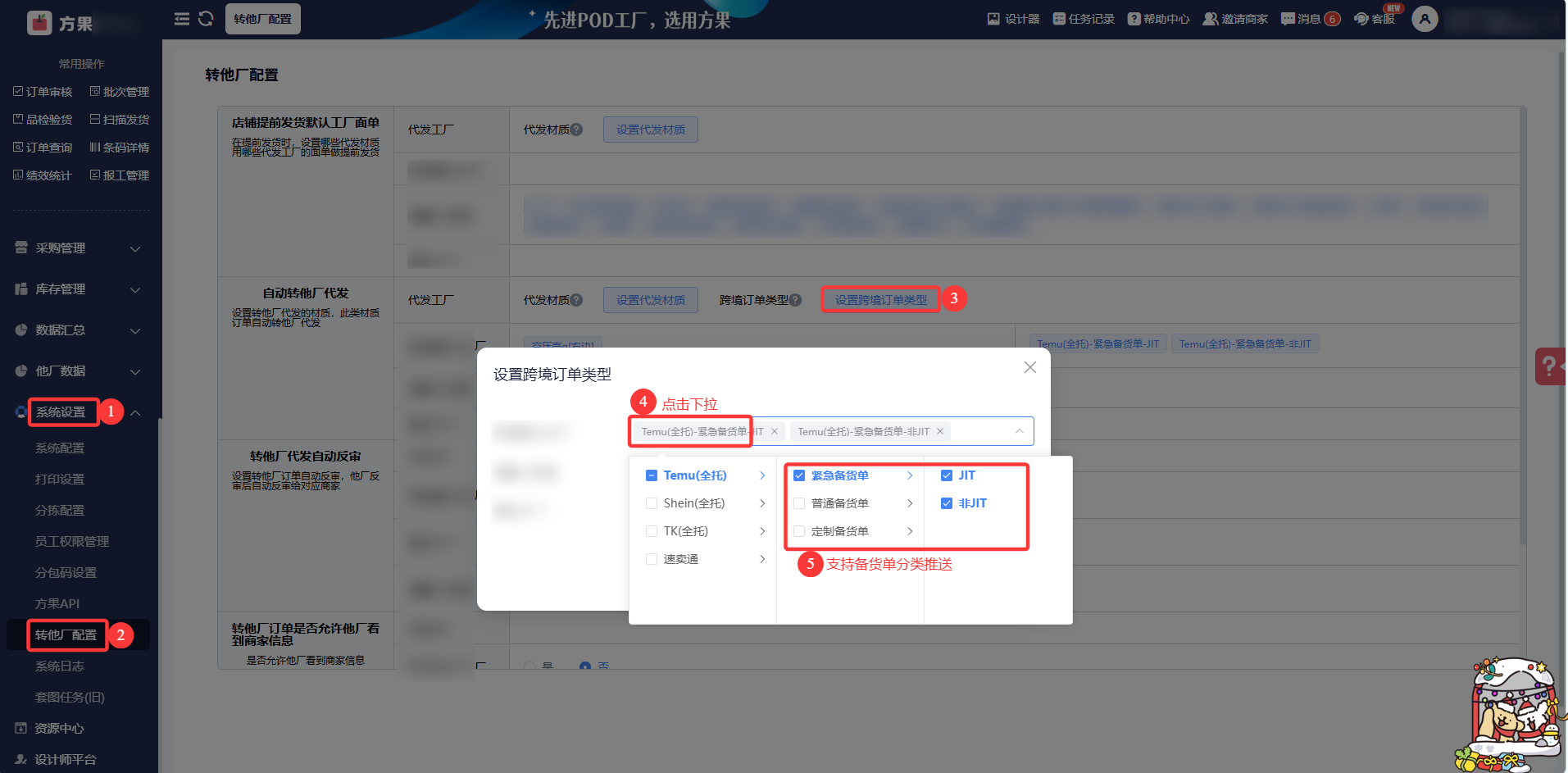Click the 资源中心 menu icon
1568x773 pixels.
click(21, 728)
